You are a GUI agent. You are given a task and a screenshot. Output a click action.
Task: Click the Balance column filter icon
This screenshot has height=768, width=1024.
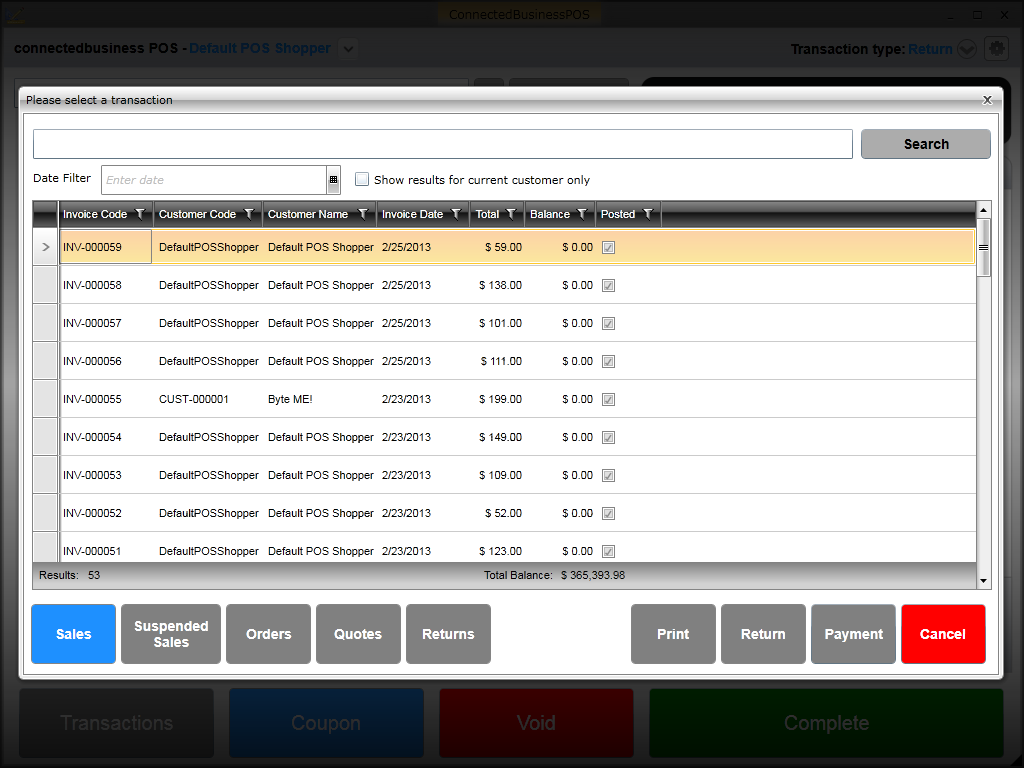pyautogui.click(x=582, y=214)
